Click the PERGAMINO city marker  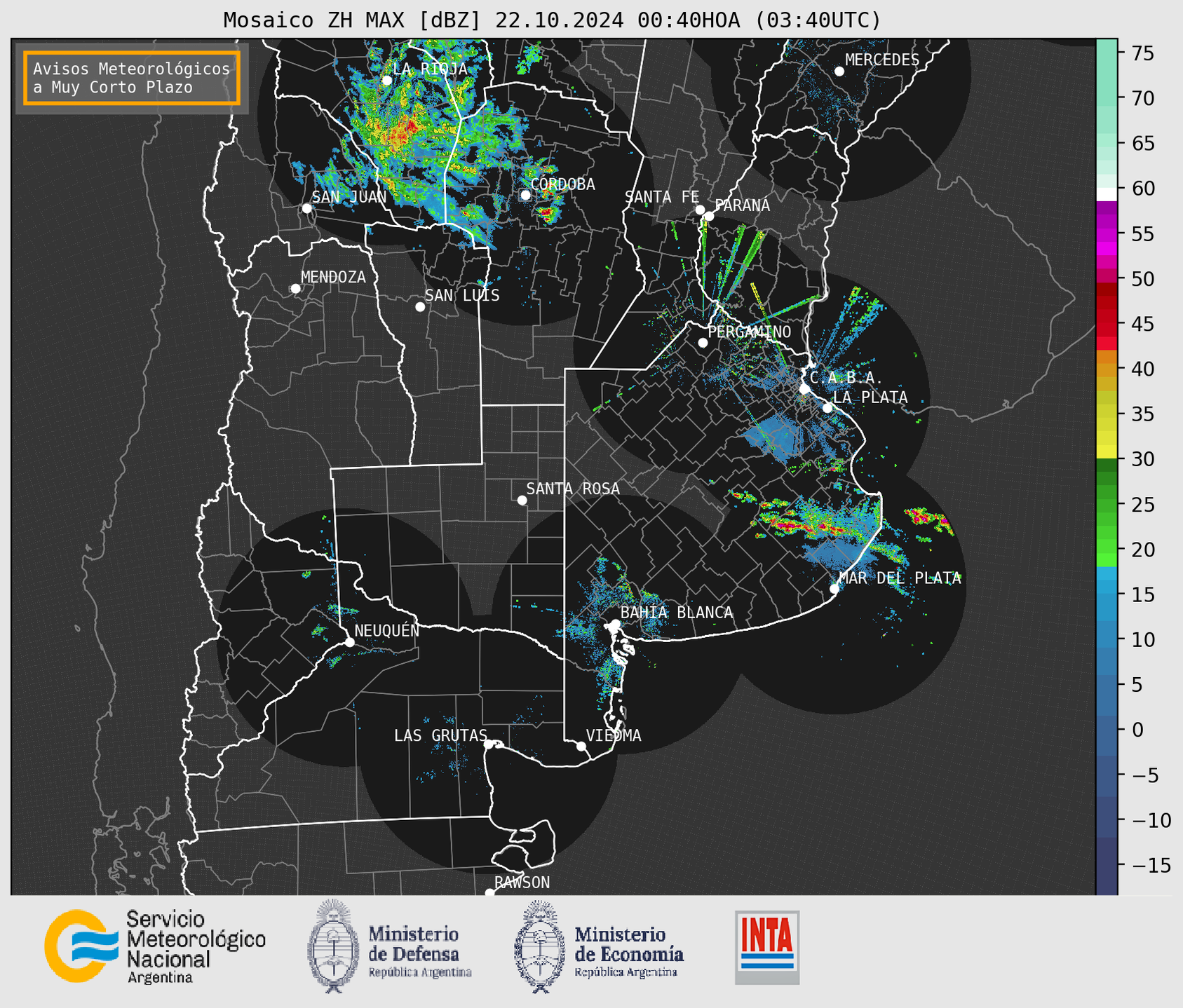click(703, 343)
